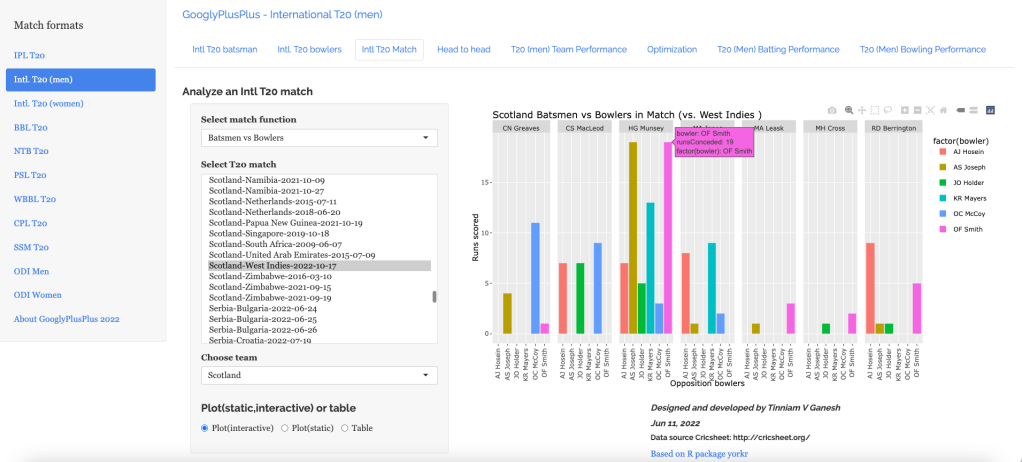Reset axes with the home icon
Screen dimensions: 1022x462
click(x=943, y=110)
